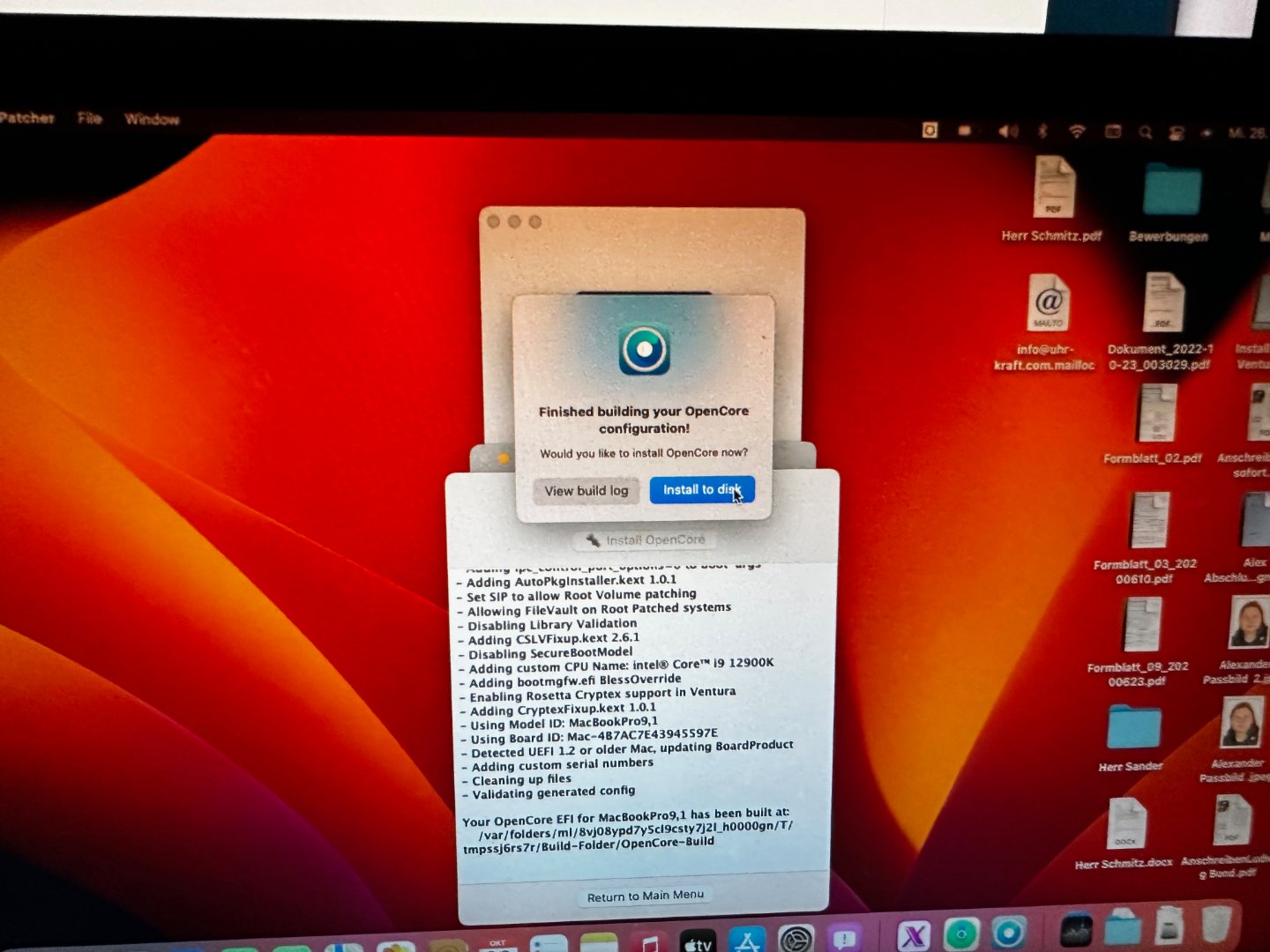Screen dimensions: 1270x952
Task: Open Herr Schmitz.pdf desktop file
Action: 1052,199
